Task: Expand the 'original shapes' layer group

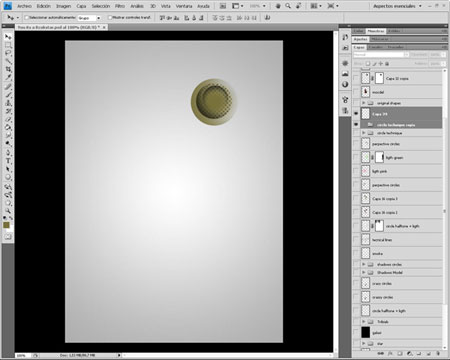Action: coord(364,103)
